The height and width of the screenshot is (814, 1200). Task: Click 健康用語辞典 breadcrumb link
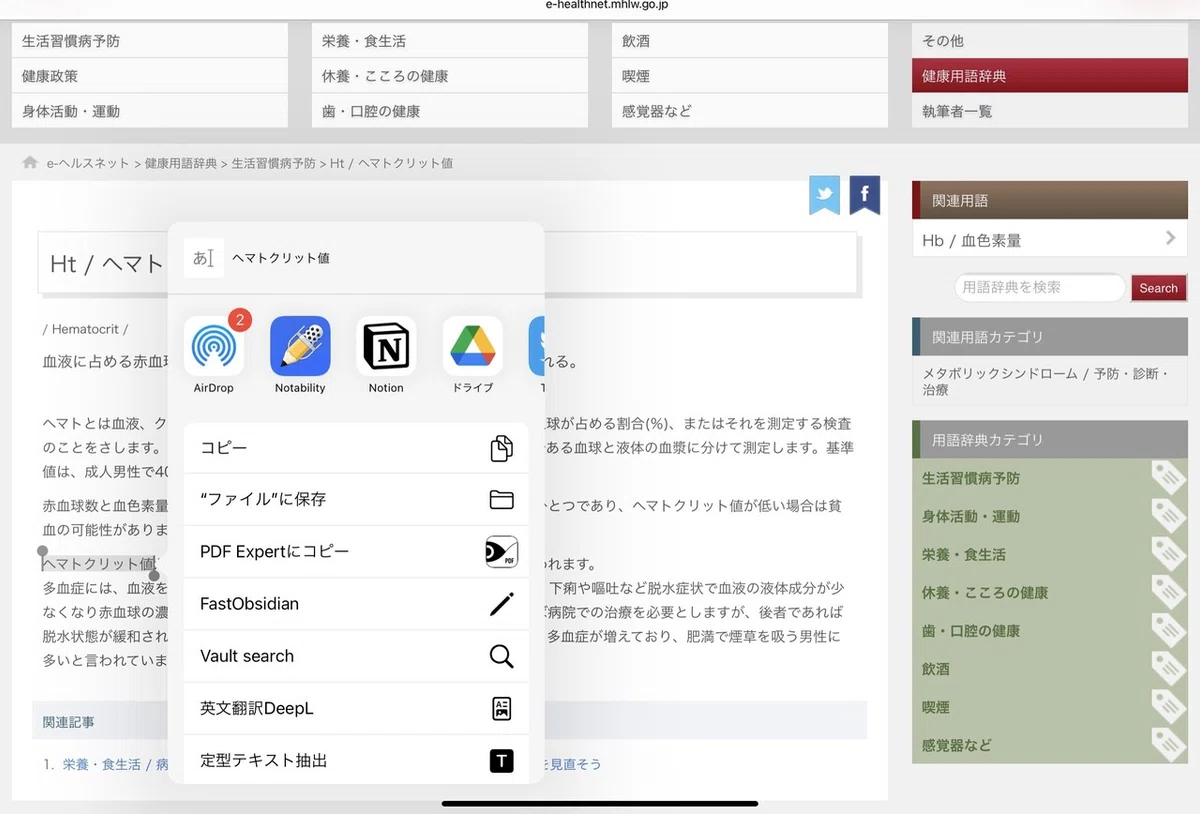tap(180, 163)
